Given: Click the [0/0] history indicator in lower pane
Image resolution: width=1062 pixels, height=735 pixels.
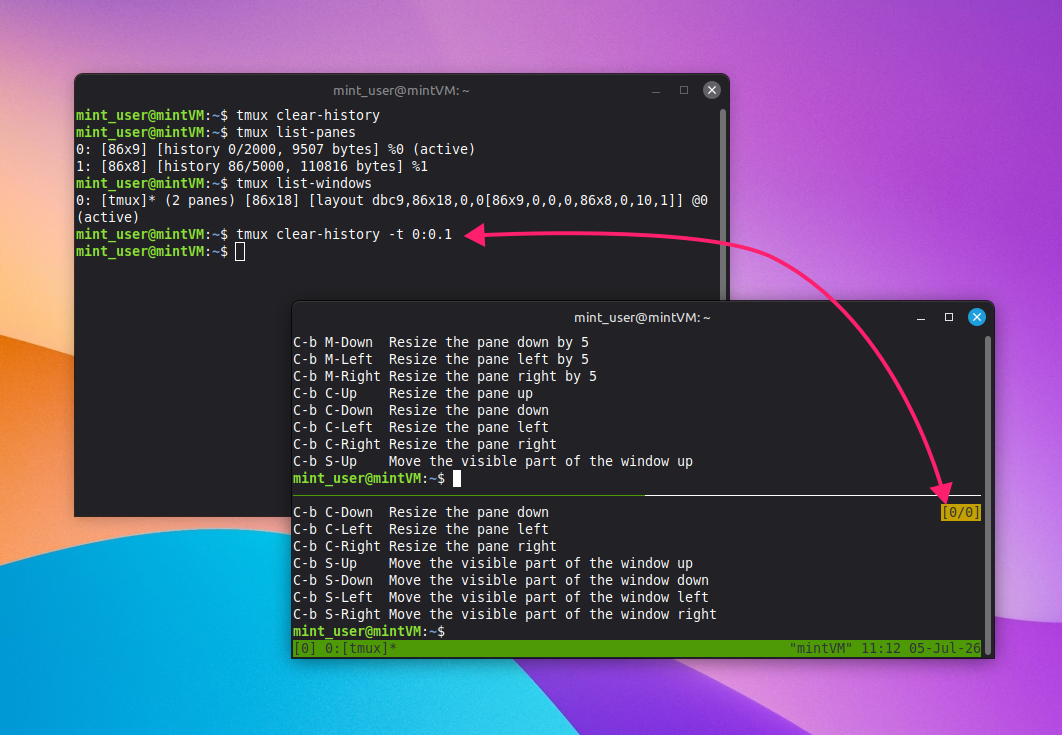Looking at the screenshot, I should [960, 513].
